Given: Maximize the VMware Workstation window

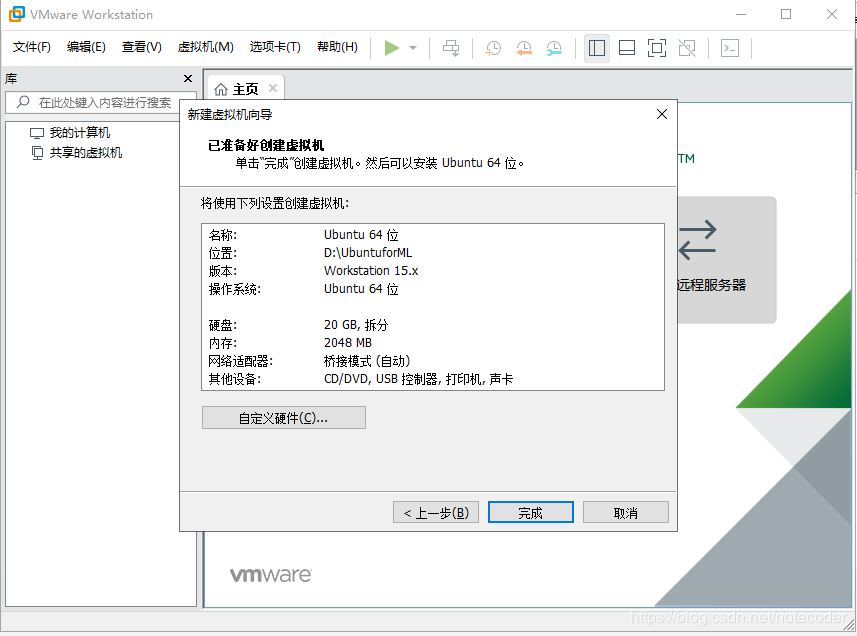Looking at the screenshot, I should click(x=786, y=14).
